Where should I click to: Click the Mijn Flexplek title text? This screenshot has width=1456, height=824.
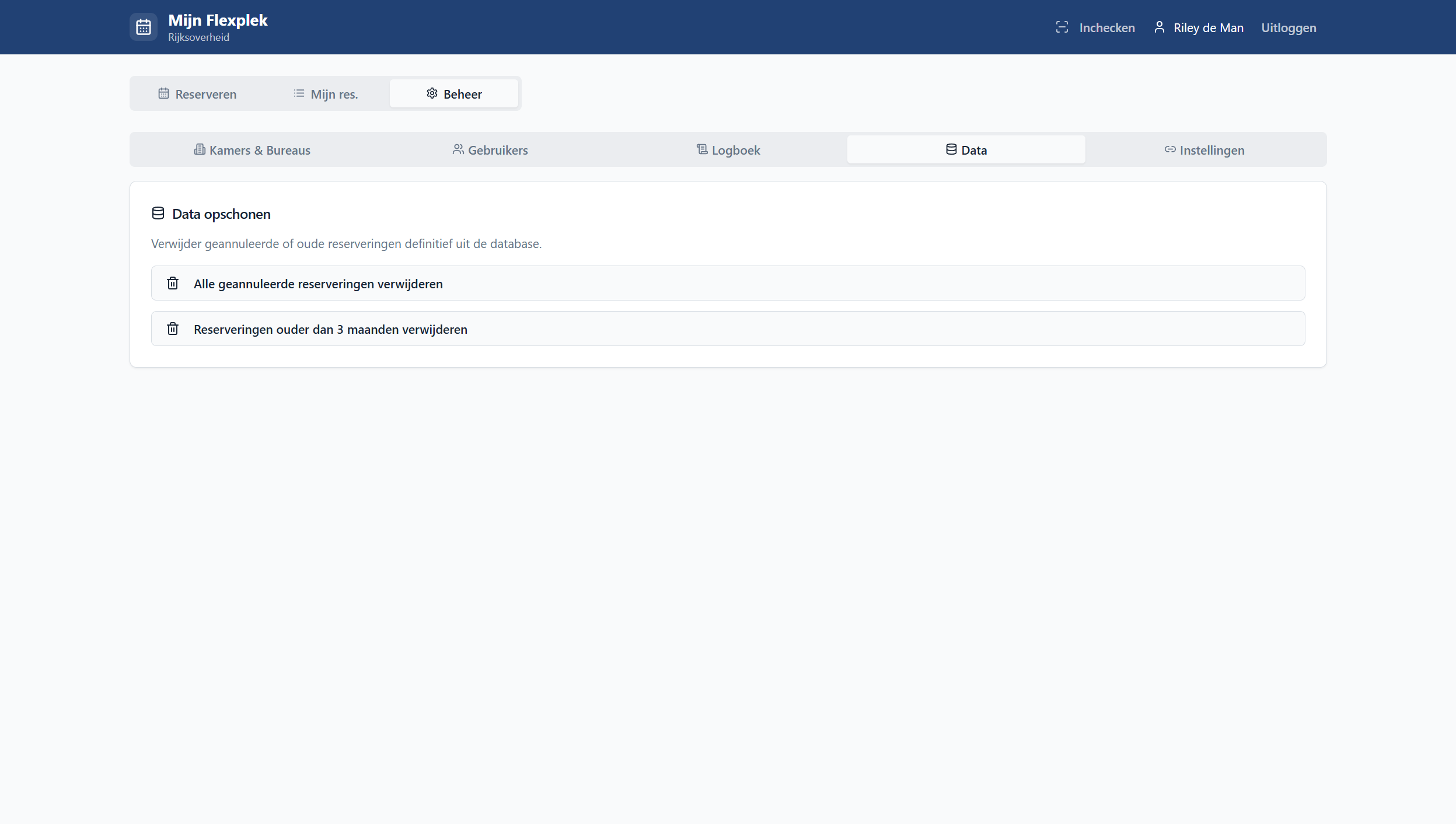[218, 20]
